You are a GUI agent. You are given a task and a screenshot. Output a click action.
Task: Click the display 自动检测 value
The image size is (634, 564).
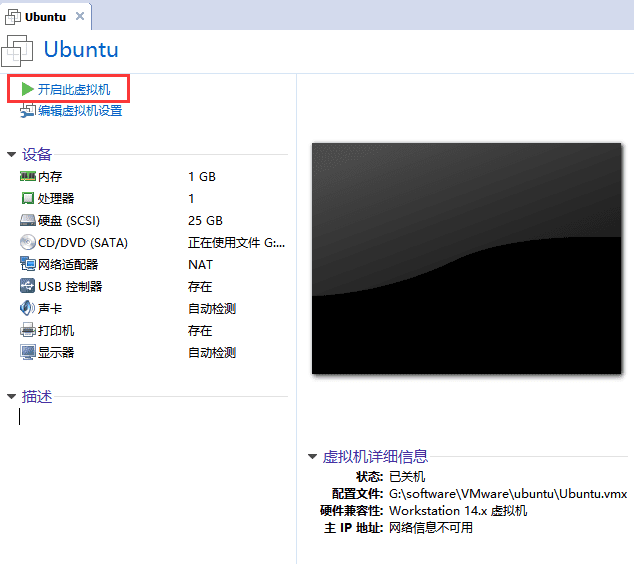coord(212,353)
